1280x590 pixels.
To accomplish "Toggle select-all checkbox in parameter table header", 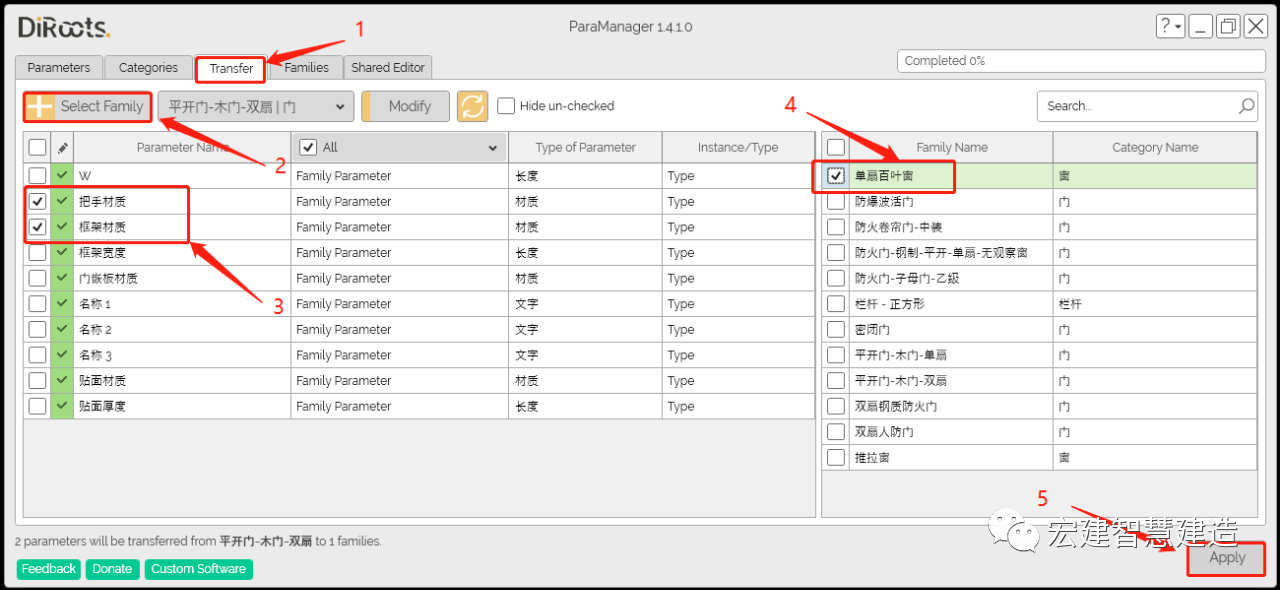I will click(37, 147).
